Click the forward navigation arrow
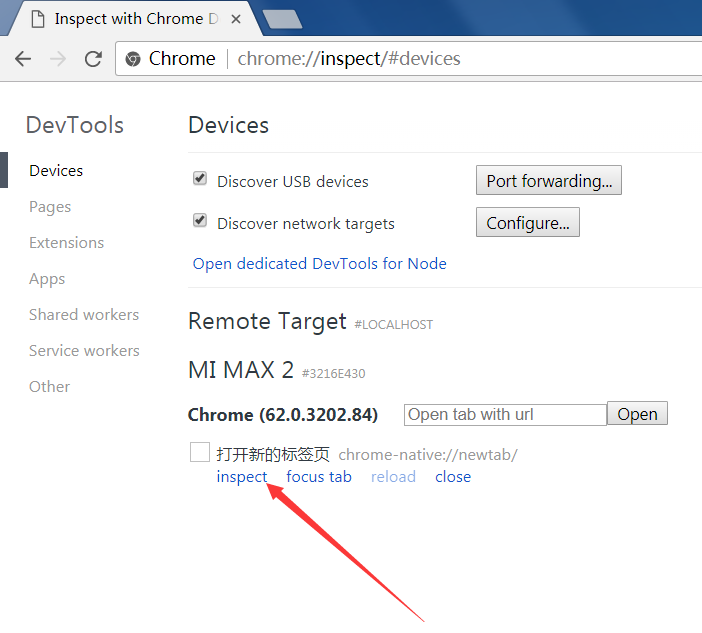 [58, 59]
